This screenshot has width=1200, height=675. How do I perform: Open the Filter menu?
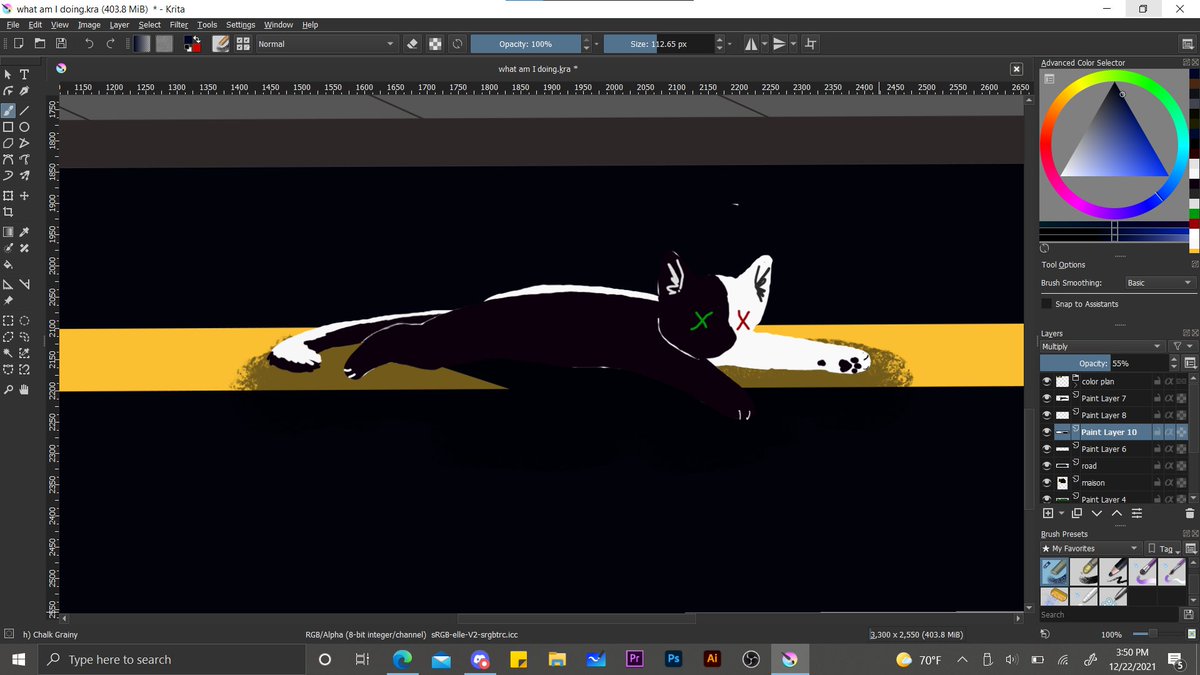click(179, 24)
